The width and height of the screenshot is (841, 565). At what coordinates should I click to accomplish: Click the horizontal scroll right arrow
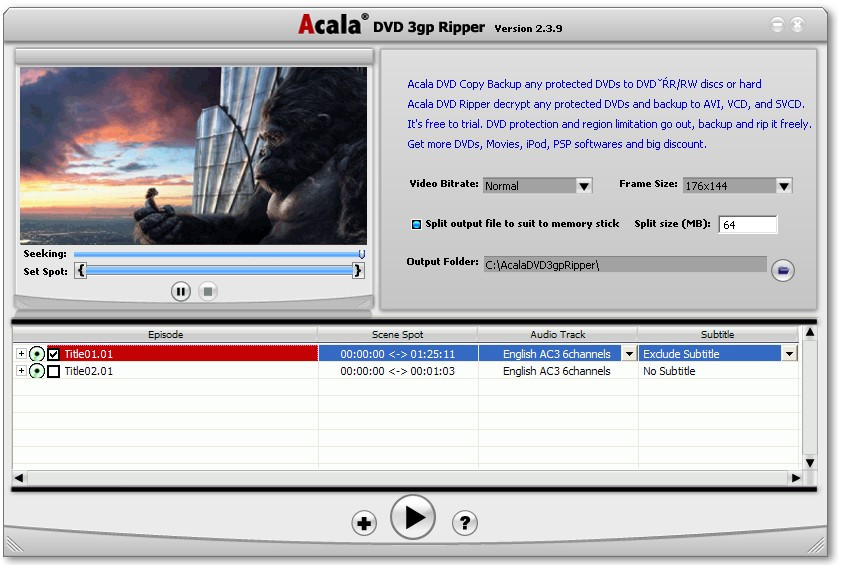pyautogui.click(x=796, y=478)
